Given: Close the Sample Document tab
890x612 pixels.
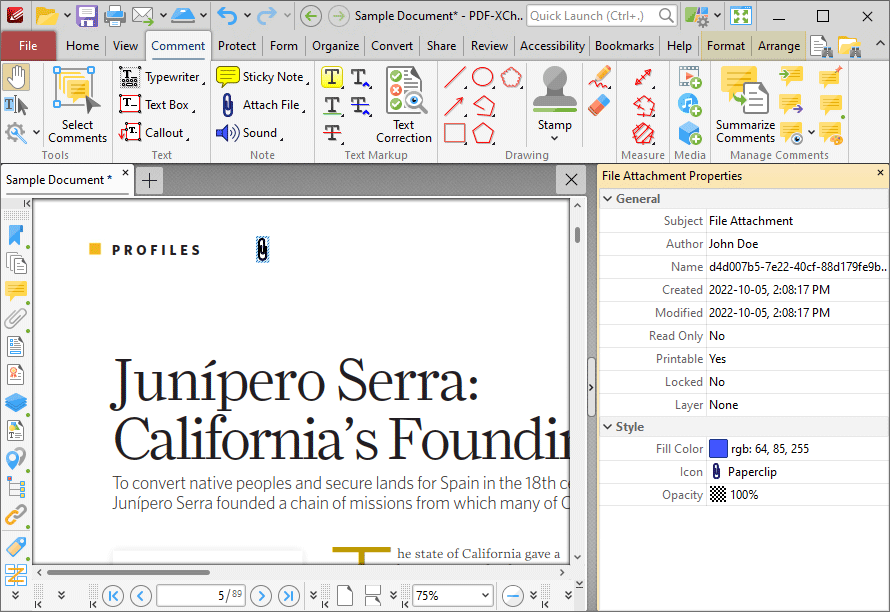Looking at the screenshot, I should pos(125,172).
